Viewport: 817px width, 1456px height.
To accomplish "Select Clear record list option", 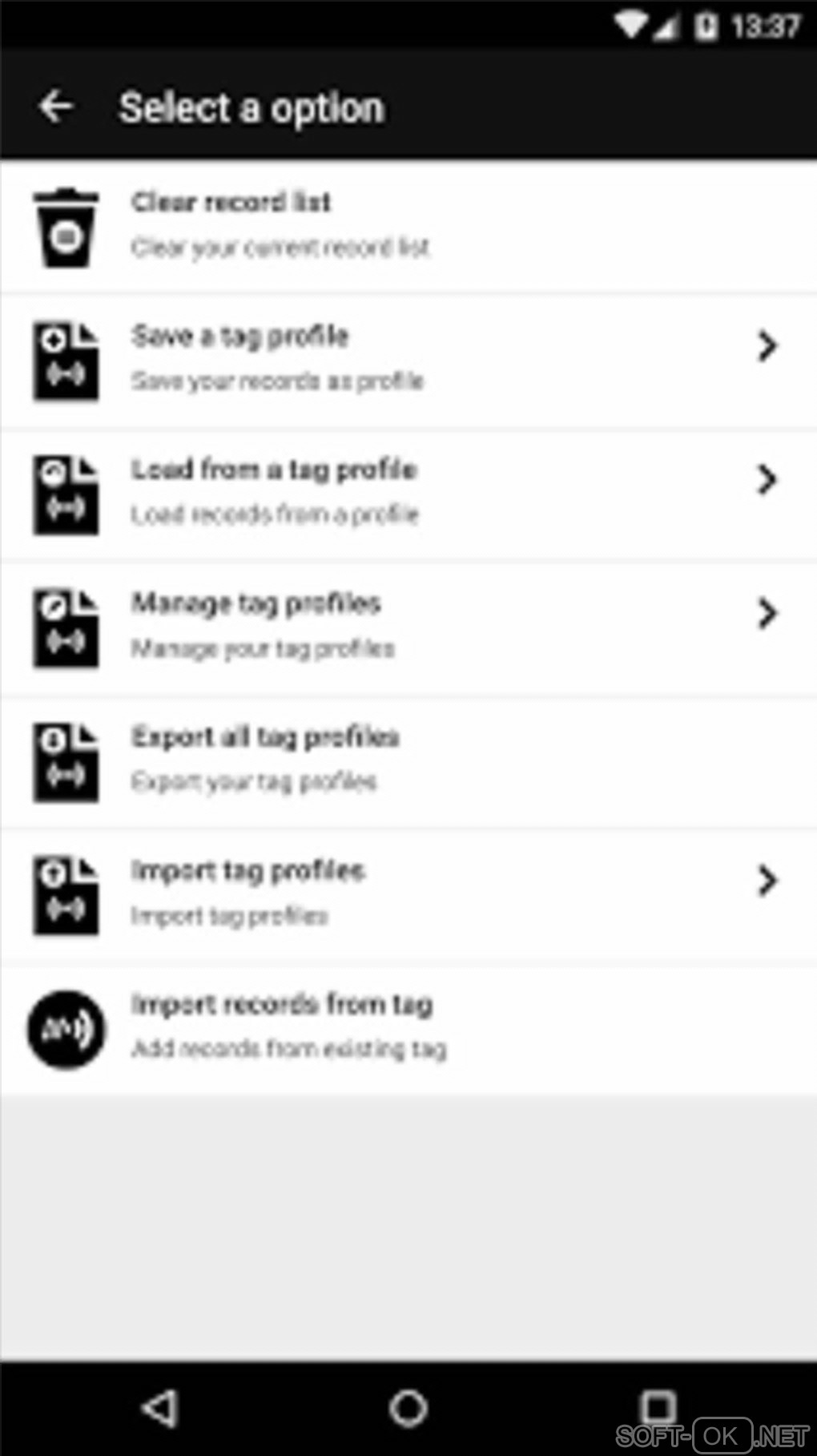I will pyautogui.click(x=408, y=228).
